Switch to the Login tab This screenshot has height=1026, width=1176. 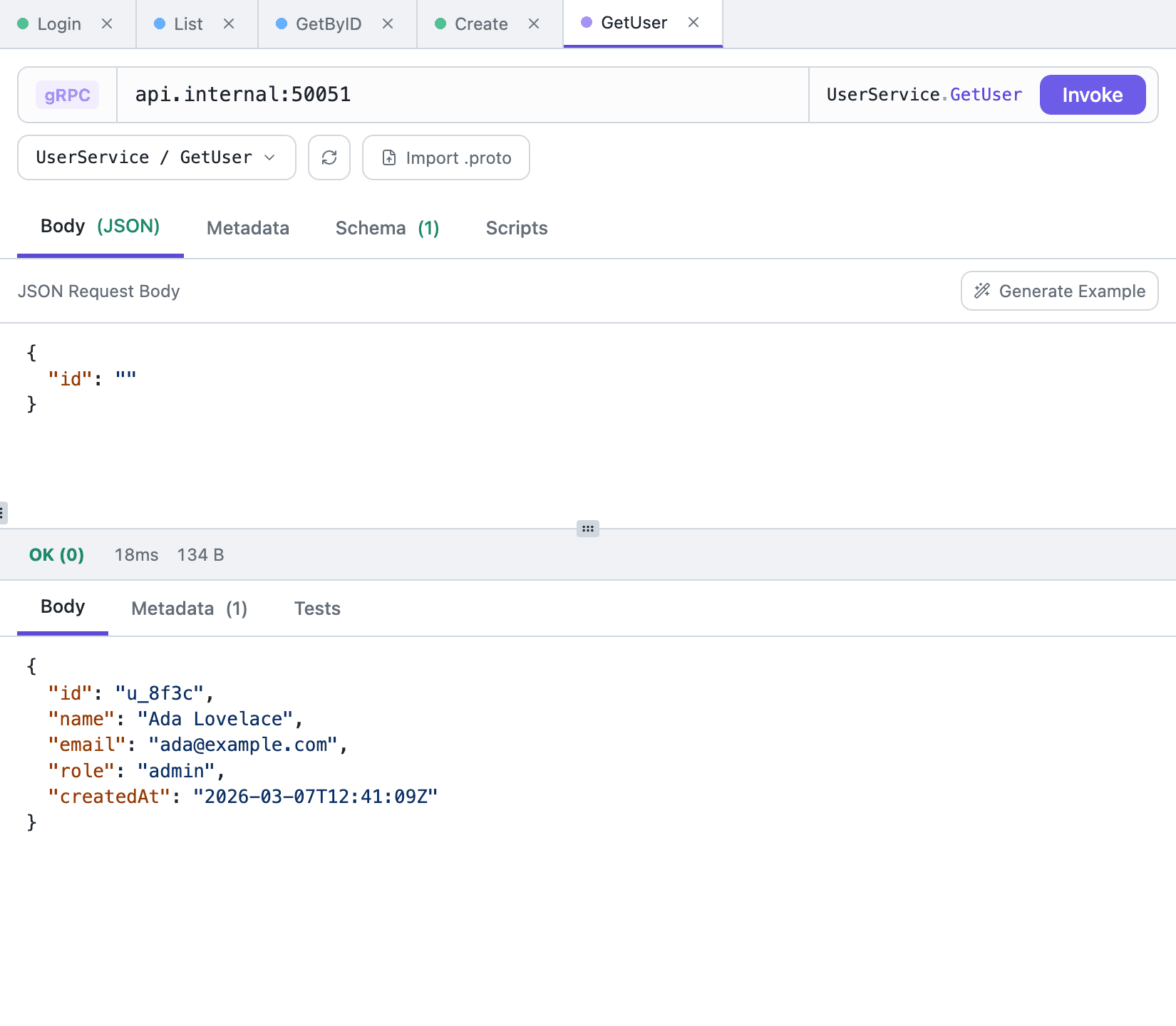coord(59,24)
